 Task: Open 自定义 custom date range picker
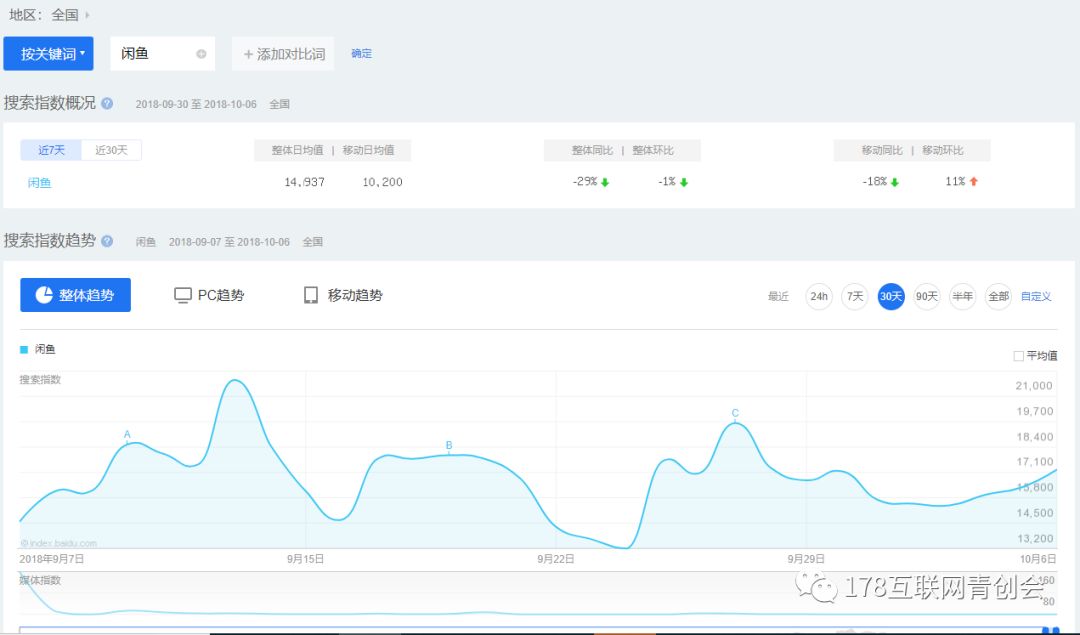(1035, 296)
